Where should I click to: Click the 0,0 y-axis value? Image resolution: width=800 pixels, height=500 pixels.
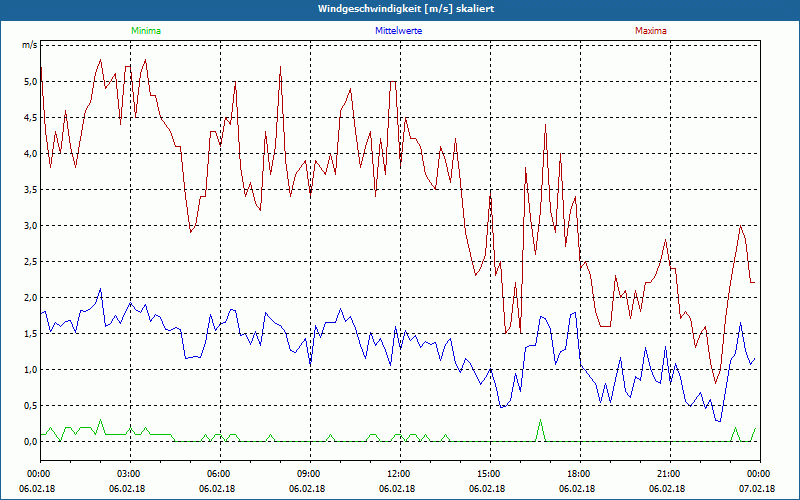click(x=31, y=442)
